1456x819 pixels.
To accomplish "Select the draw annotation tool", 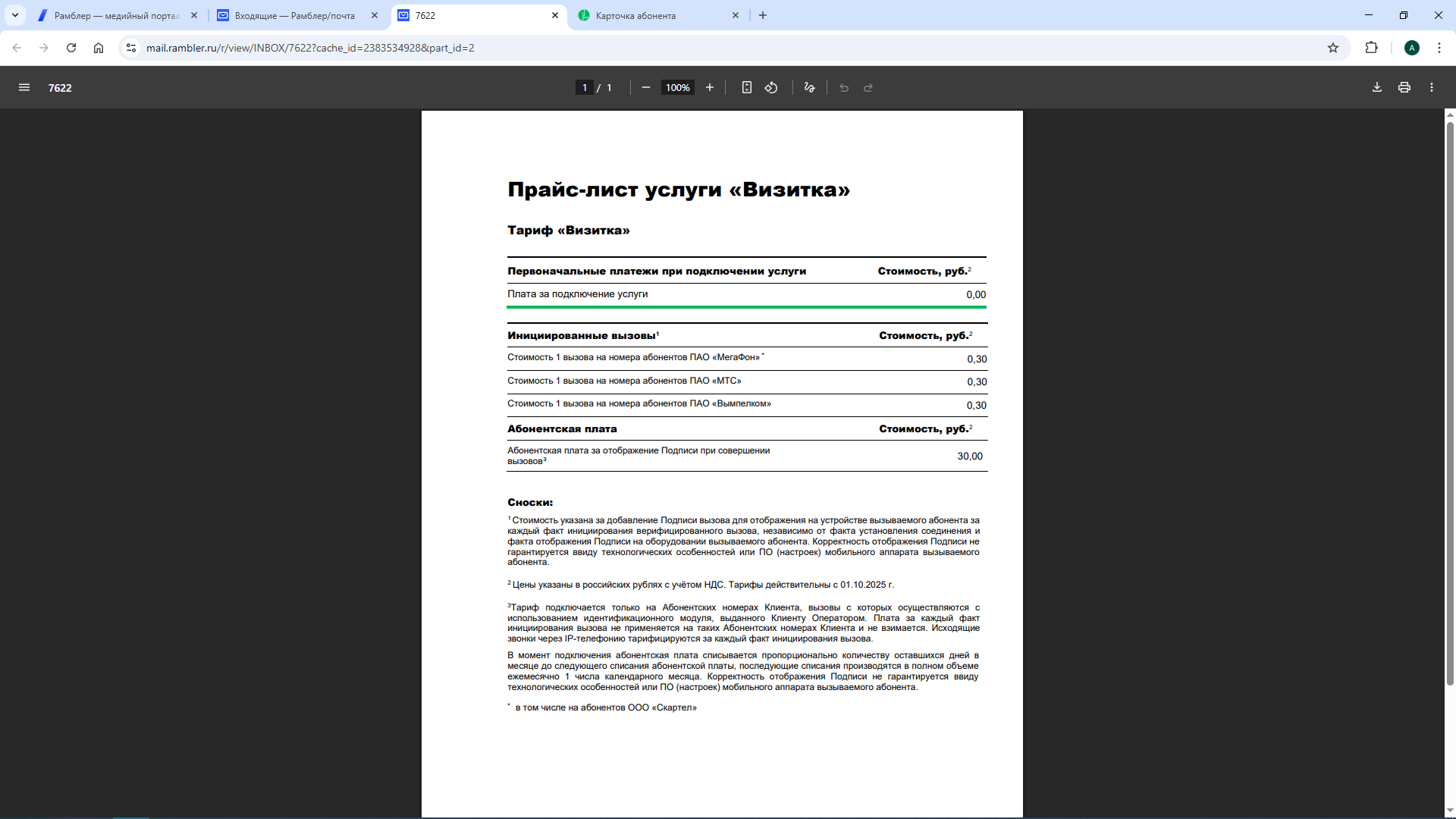I will (810, 88).
